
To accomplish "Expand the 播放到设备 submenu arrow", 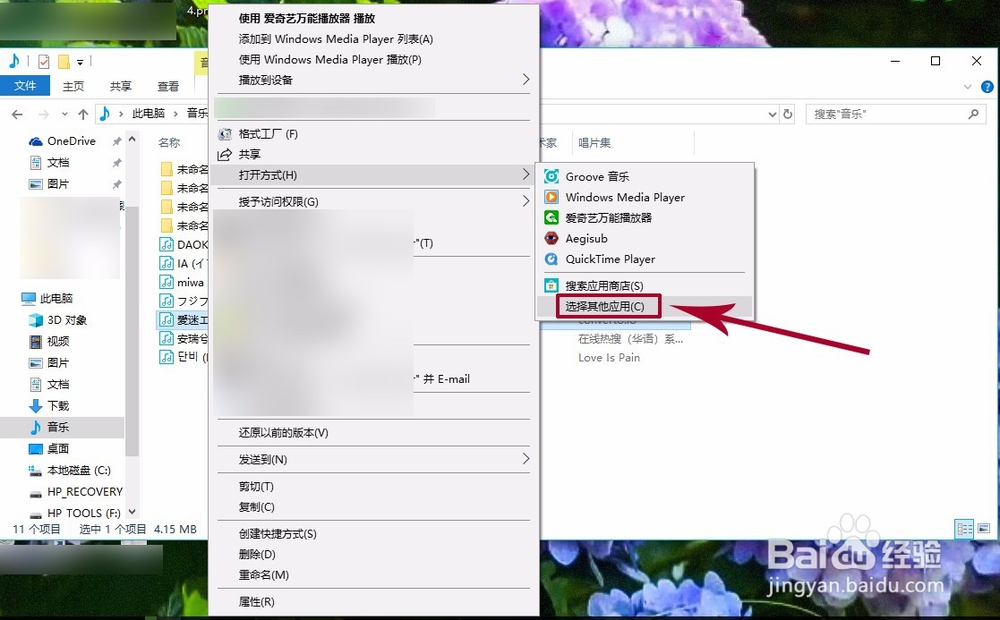I will 526,79.
